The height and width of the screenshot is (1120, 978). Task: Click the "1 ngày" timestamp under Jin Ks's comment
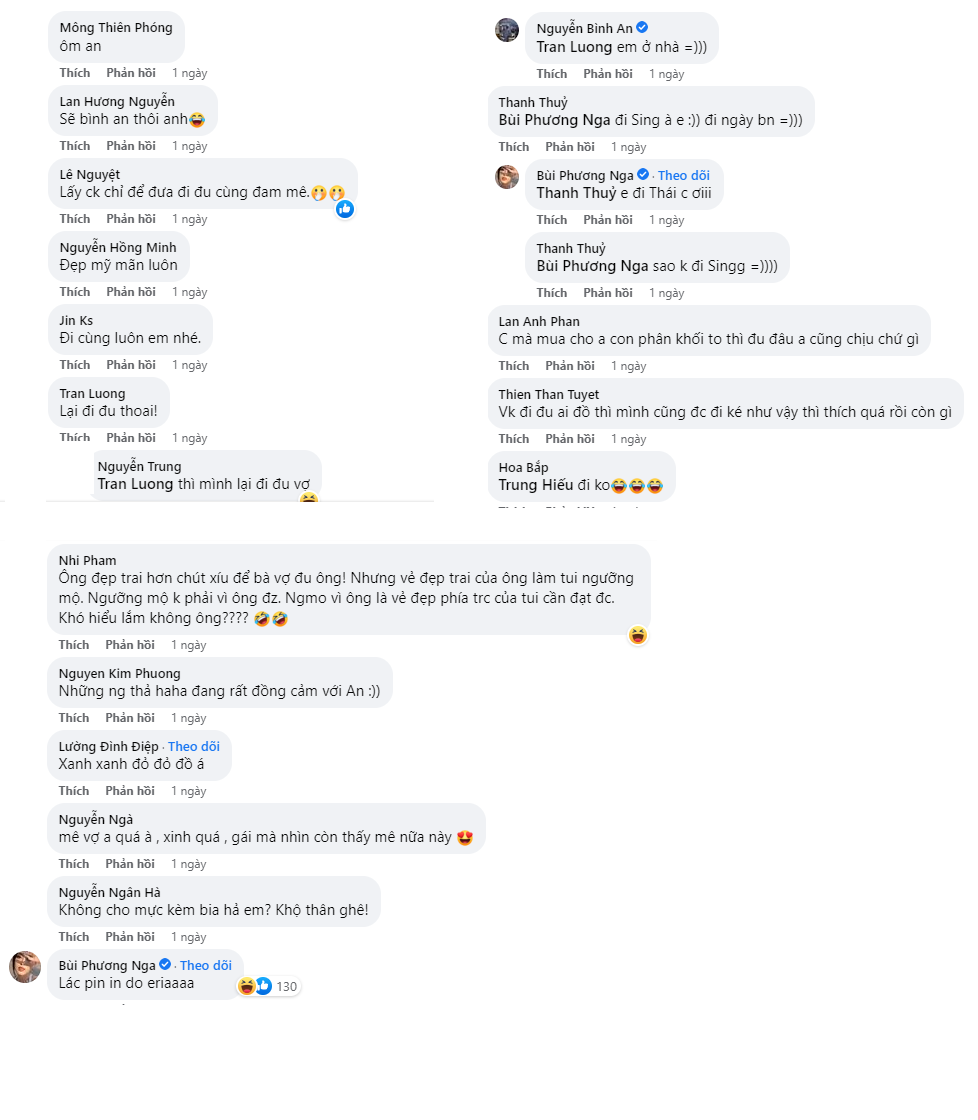(x=189, y=365)
